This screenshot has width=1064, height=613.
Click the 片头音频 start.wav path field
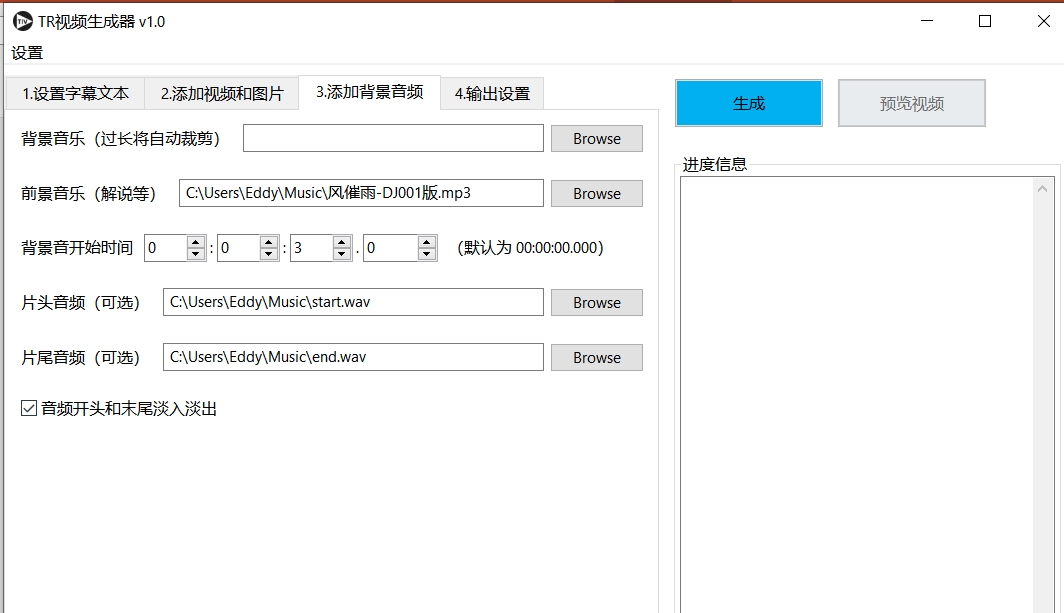click(353, 302)
